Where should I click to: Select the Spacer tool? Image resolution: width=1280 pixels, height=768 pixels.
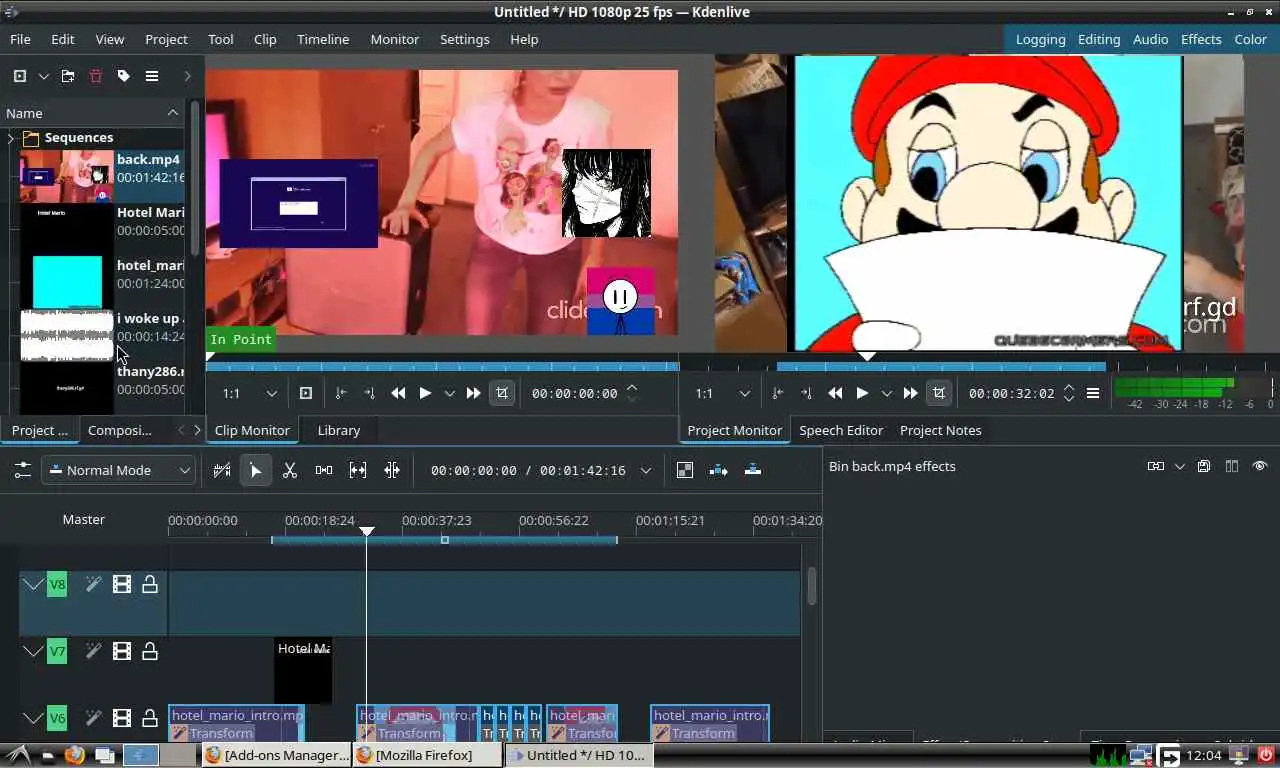[324, 470]
